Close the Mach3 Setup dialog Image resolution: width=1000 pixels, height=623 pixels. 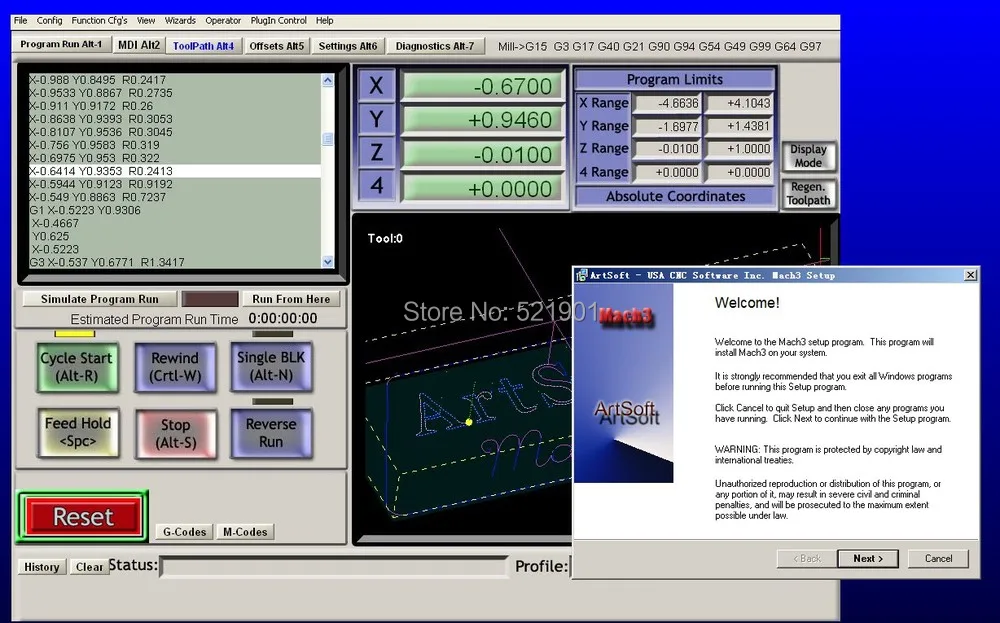pos(970,275)
